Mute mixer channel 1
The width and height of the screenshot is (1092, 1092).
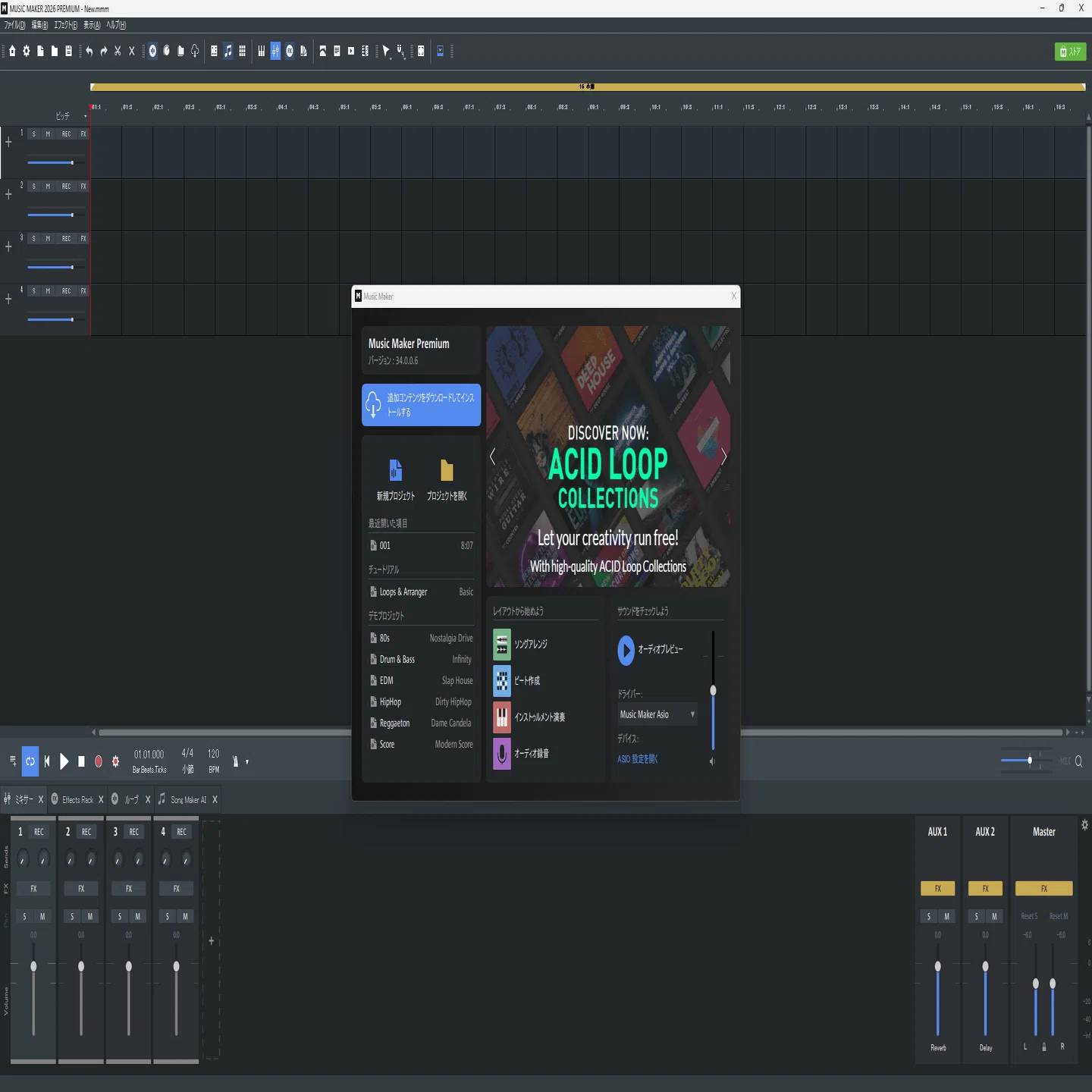point(42,916)
